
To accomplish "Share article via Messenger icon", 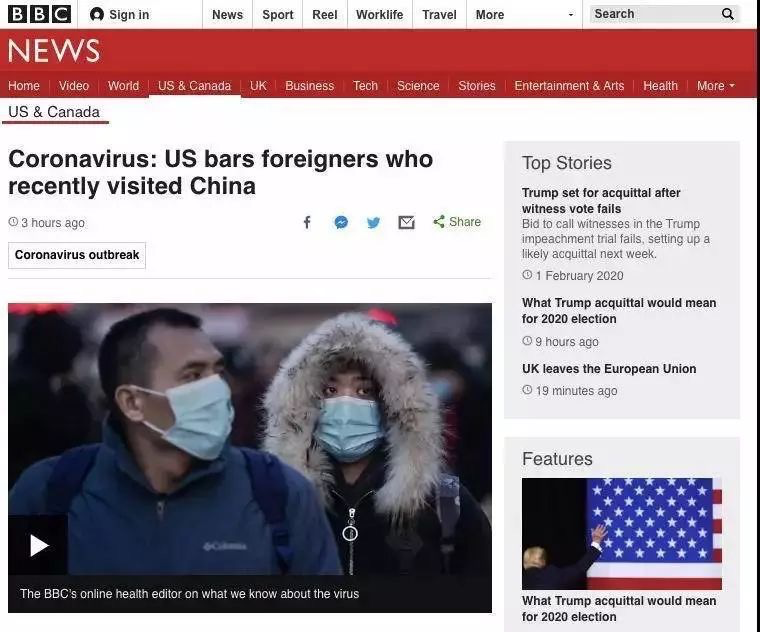I will [341, 222].
